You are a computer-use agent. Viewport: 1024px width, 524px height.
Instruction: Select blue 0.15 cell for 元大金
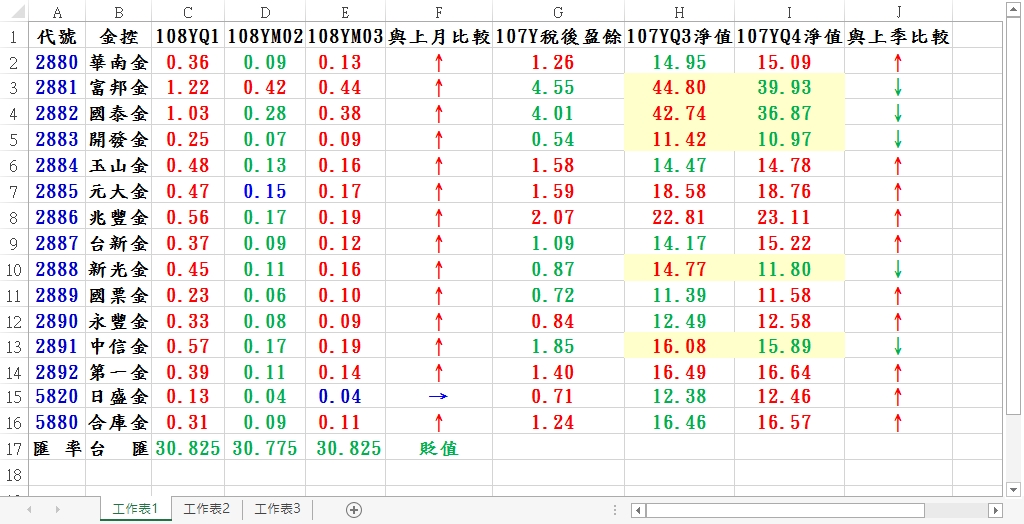click(264, 191)
